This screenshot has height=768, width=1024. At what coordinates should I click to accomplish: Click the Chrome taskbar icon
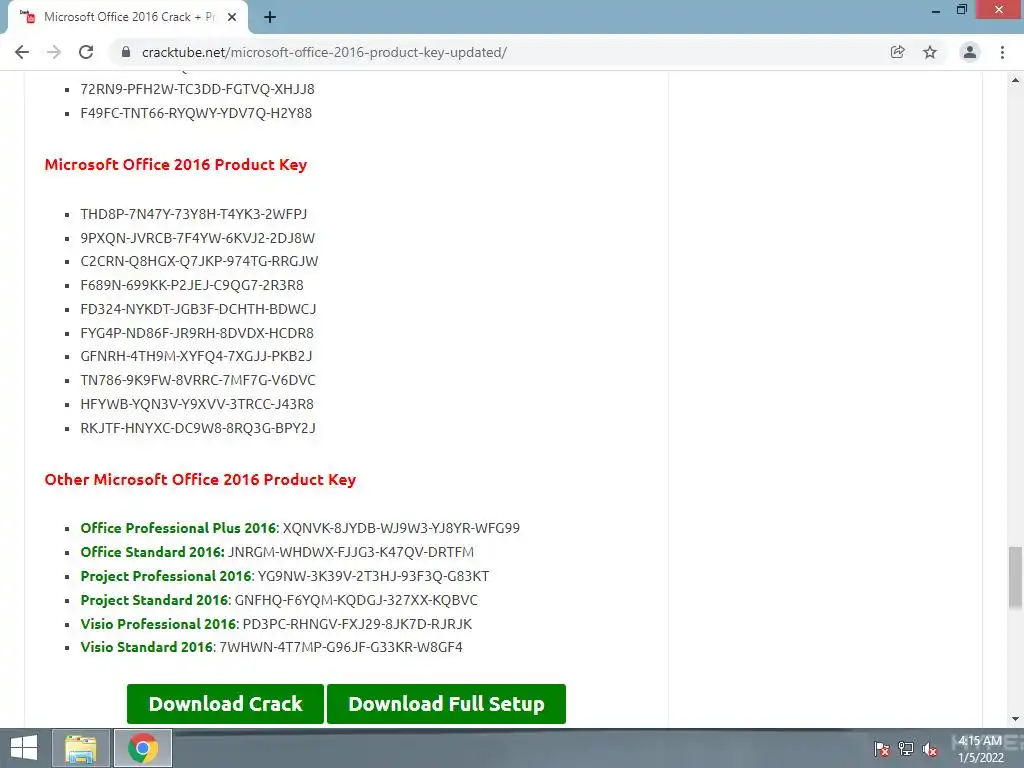click(x=143, y=748)
